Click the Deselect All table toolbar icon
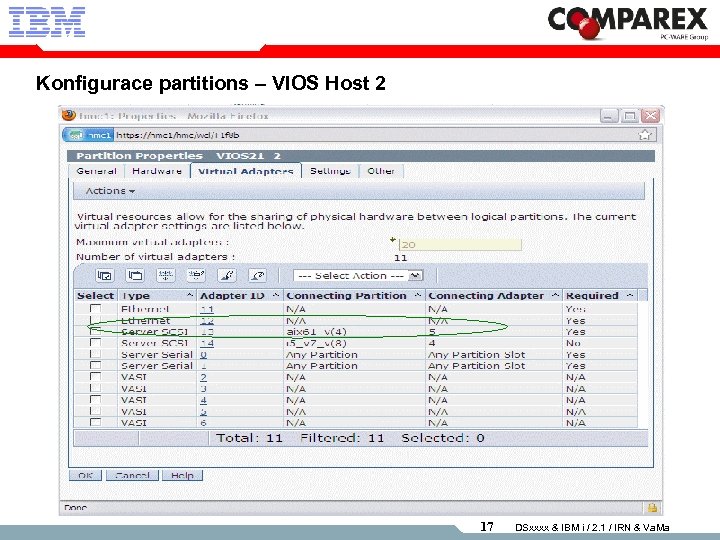This screenshot has height=540, width=720. tap(135, 276)
